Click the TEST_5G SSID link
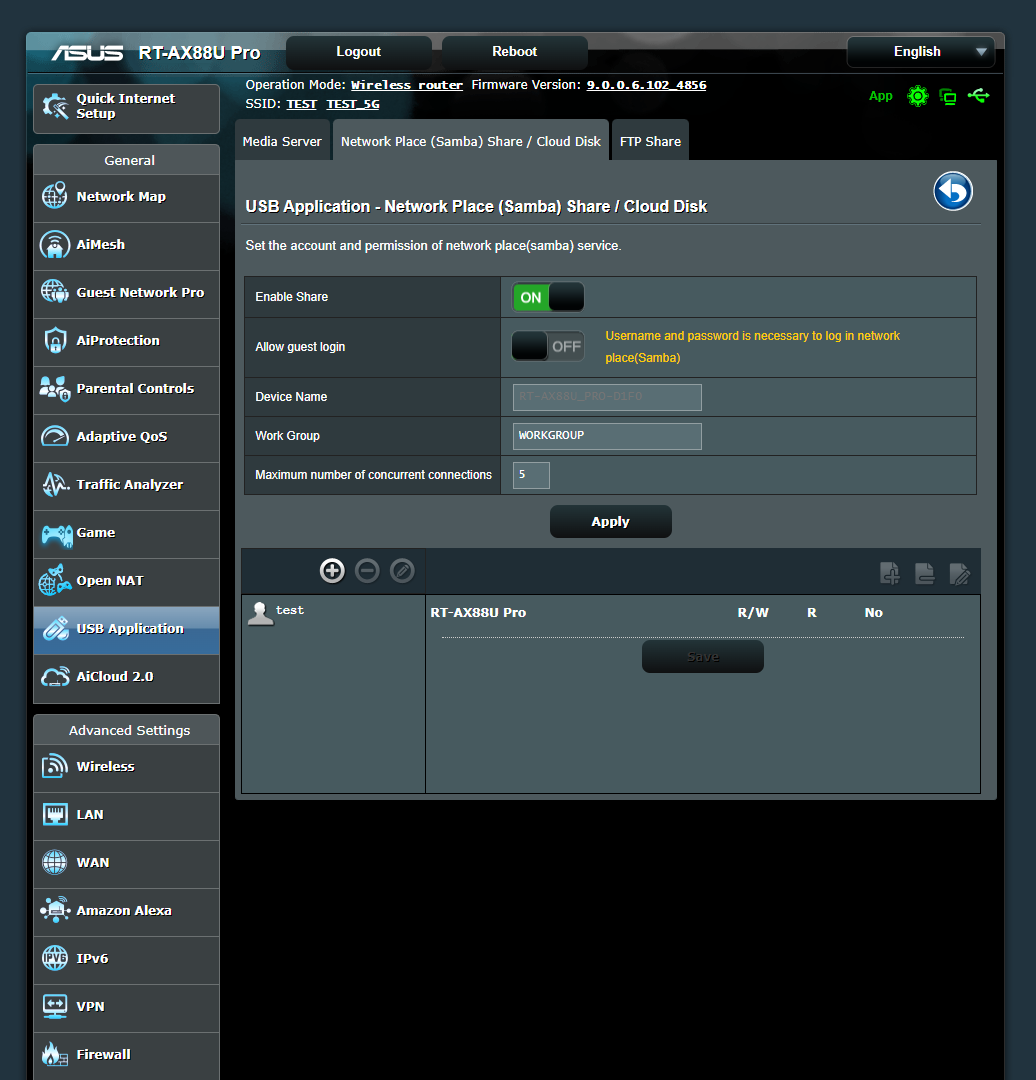 click(x=353, y=104)
